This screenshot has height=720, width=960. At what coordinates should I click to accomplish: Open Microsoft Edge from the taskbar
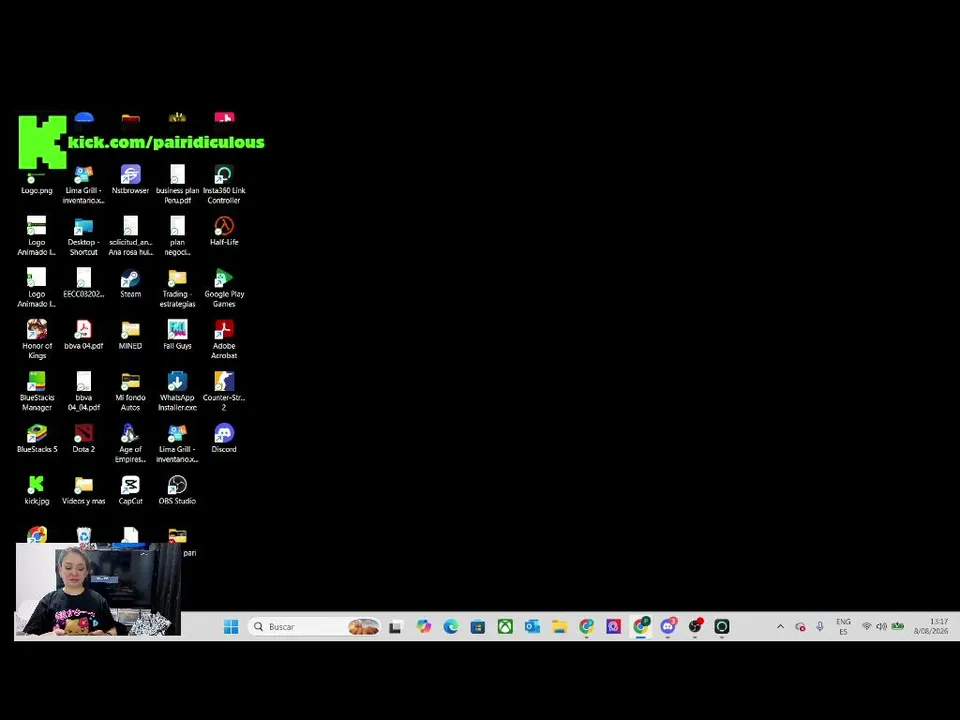point(451,626)
